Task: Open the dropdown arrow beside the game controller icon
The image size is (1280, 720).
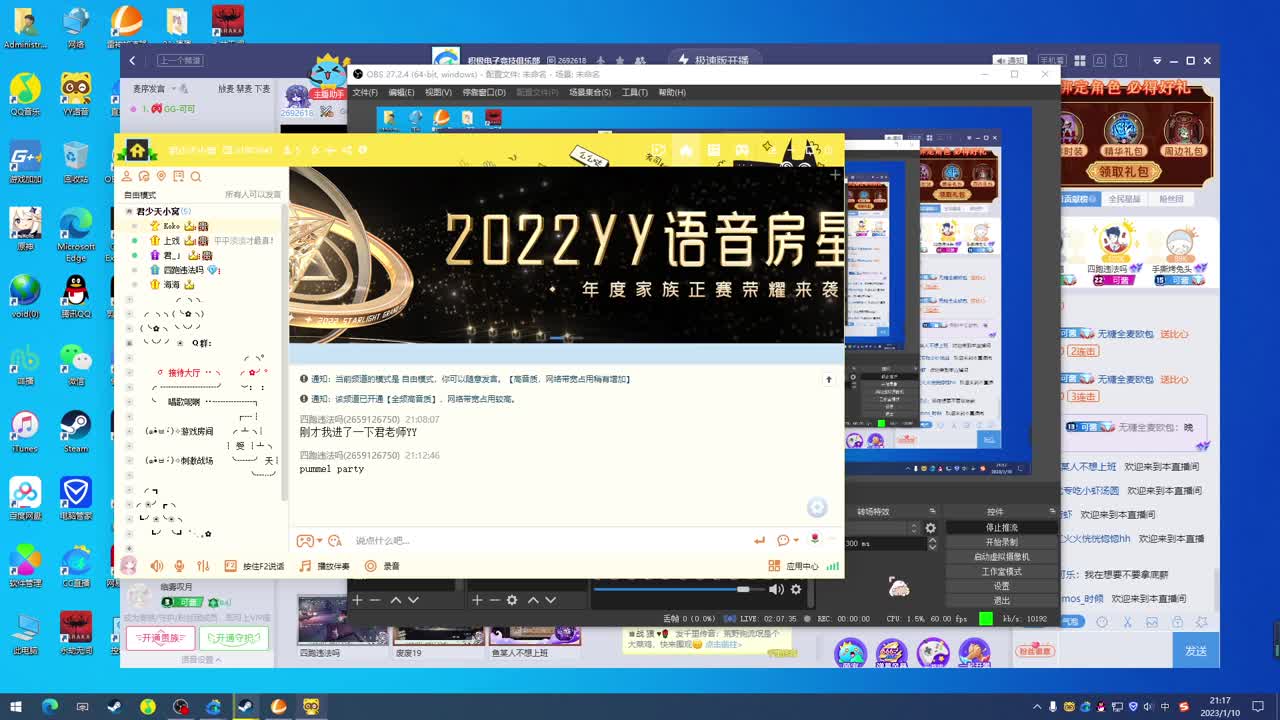Action: click(319, 541)
